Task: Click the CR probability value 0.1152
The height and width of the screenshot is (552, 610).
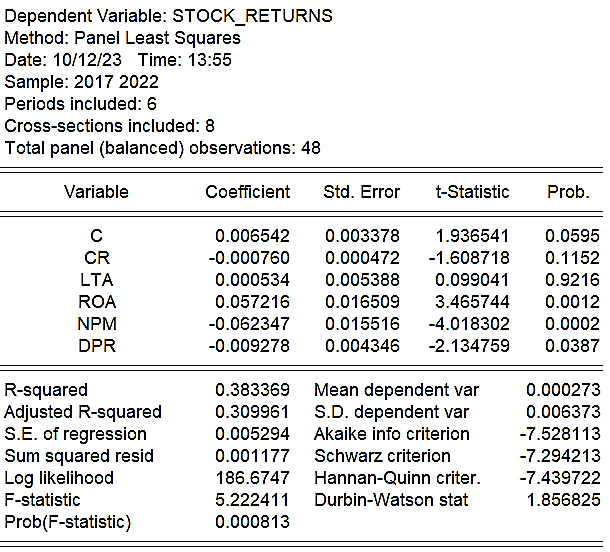Action: (x=572, y=258)
